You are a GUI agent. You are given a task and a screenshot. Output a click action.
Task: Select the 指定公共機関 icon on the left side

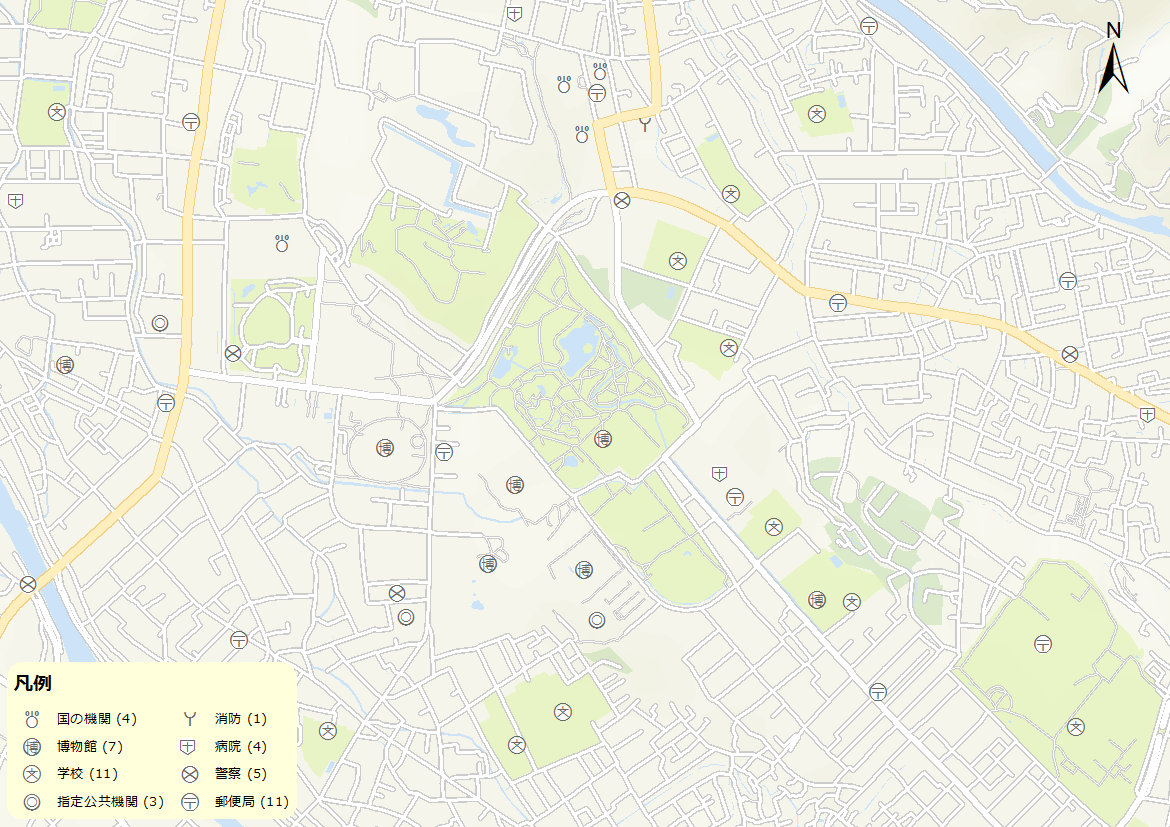click(158, 322)
